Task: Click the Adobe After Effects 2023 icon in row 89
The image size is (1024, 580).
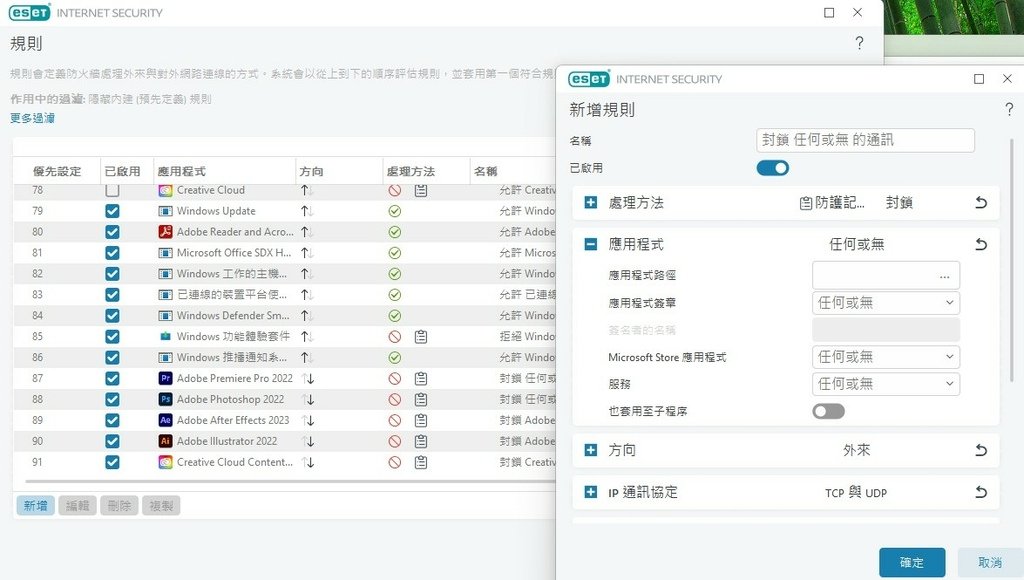Action: [165, 420]
